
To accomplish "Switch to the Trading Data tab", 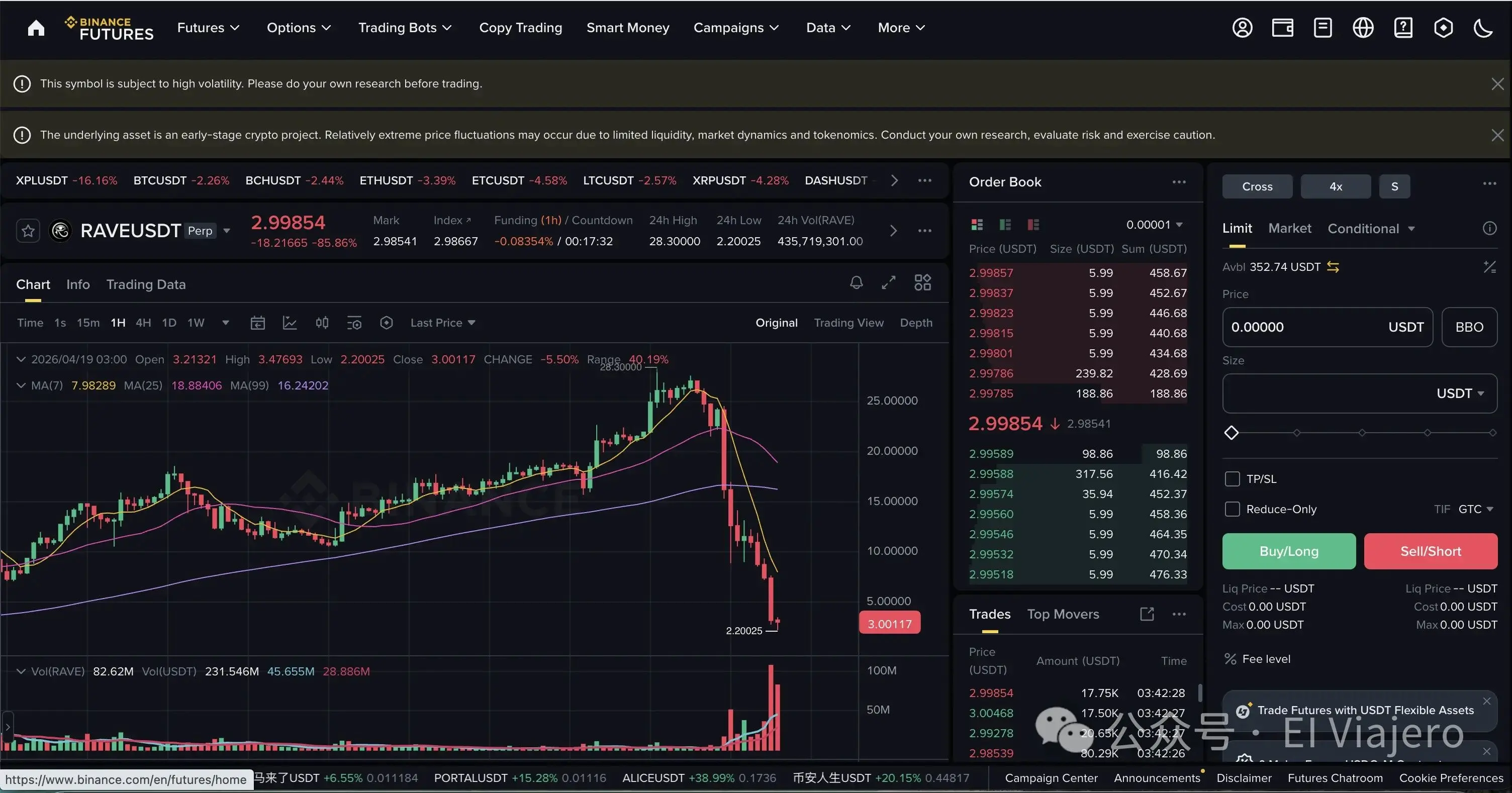I will point(146,284).
